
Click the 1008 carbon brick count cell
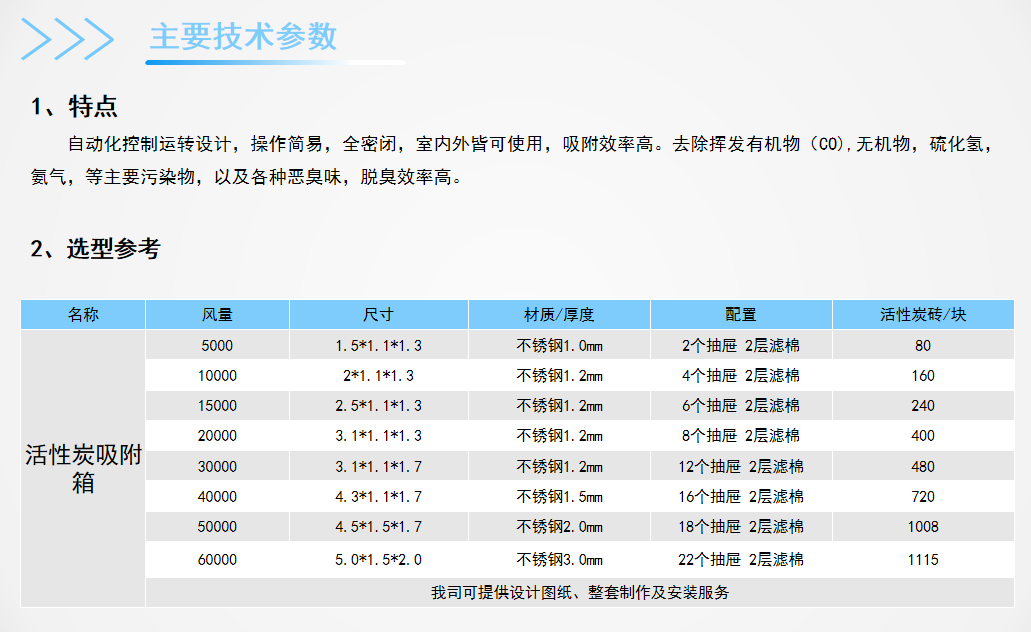(923, 527)
